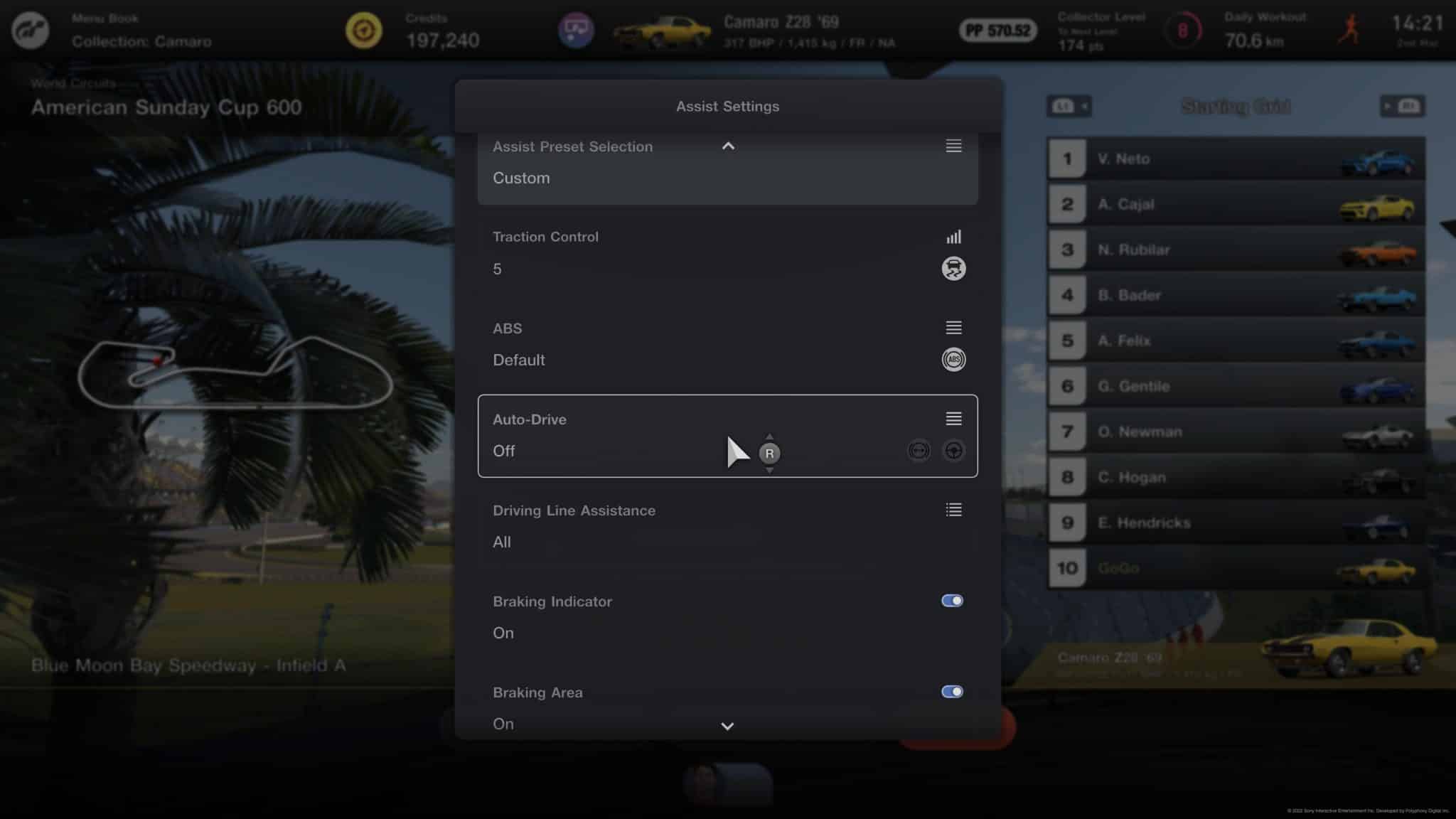This screenshot has height=819, width=1456.
Task: Expand the scroll down chevron at bottom
Action: click(x=728, y=726)
